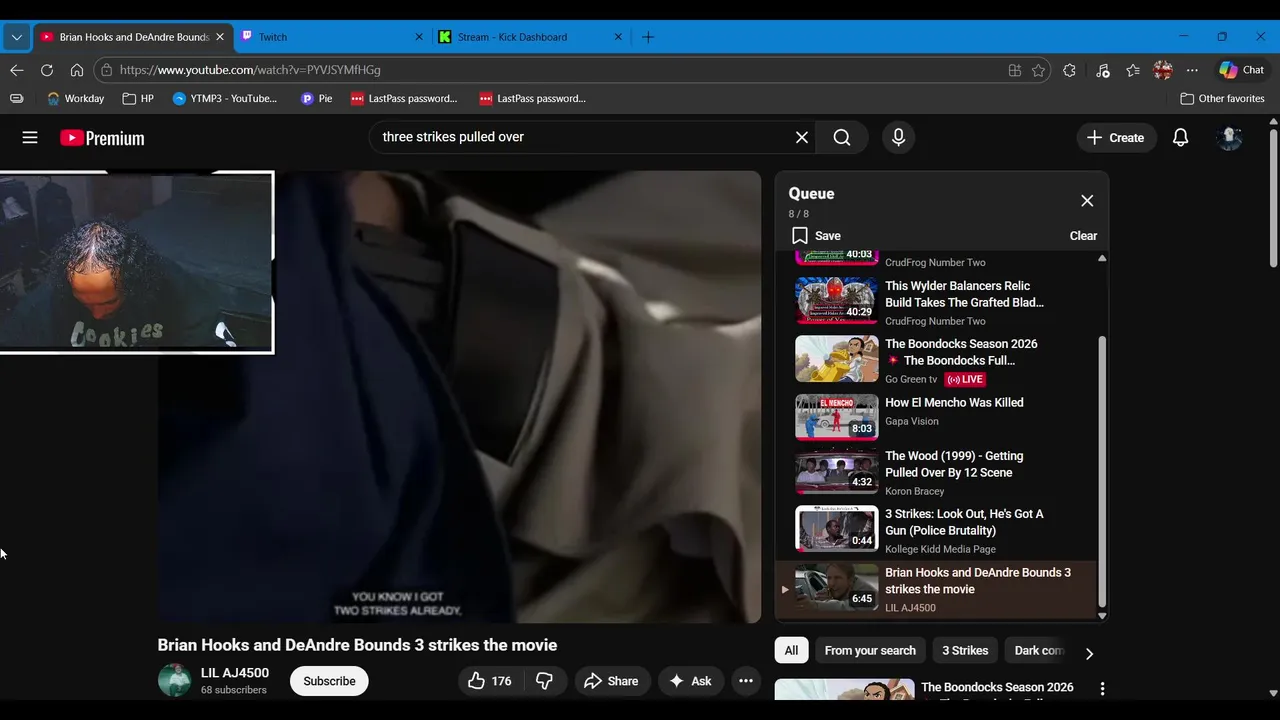This screenshot has height=720, width=1280.
Task: Open Copilot Chat in browser toolbar
Action: [1241, 70]
